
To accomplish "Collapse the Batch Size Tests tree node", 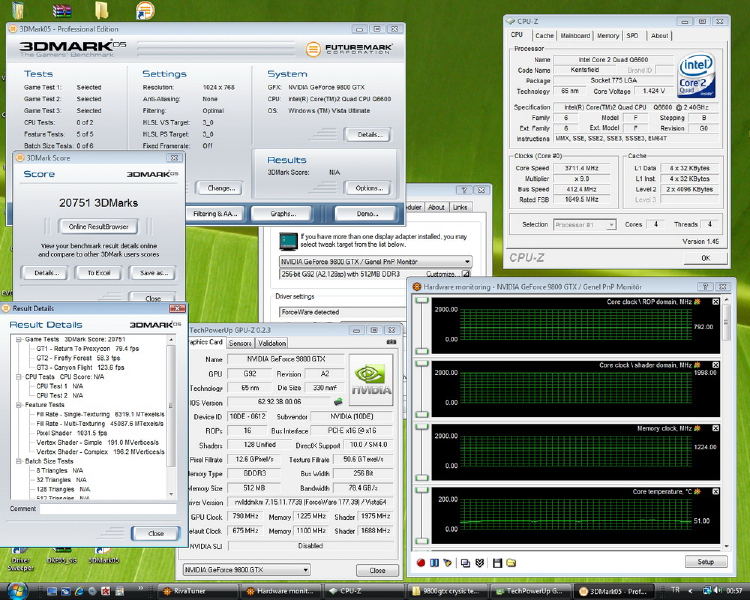I will (x=19, y=461).
